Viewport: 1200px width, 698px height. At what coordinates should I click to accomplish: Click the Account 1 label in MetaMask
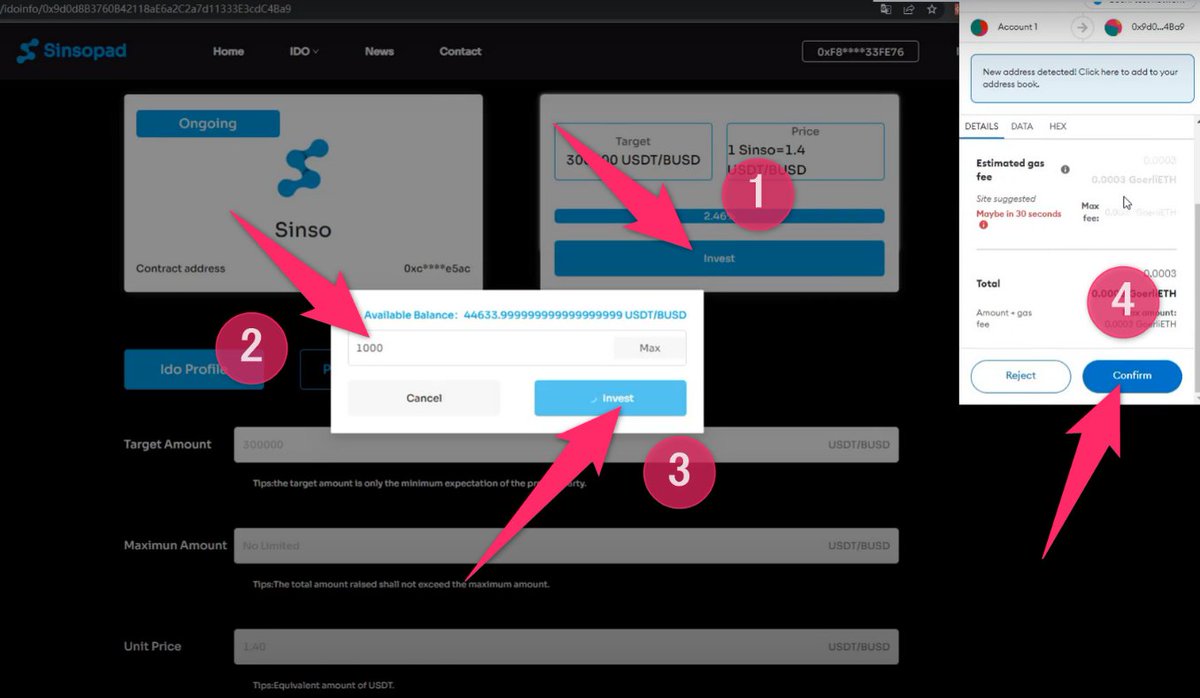click(x=1018, y=27)
